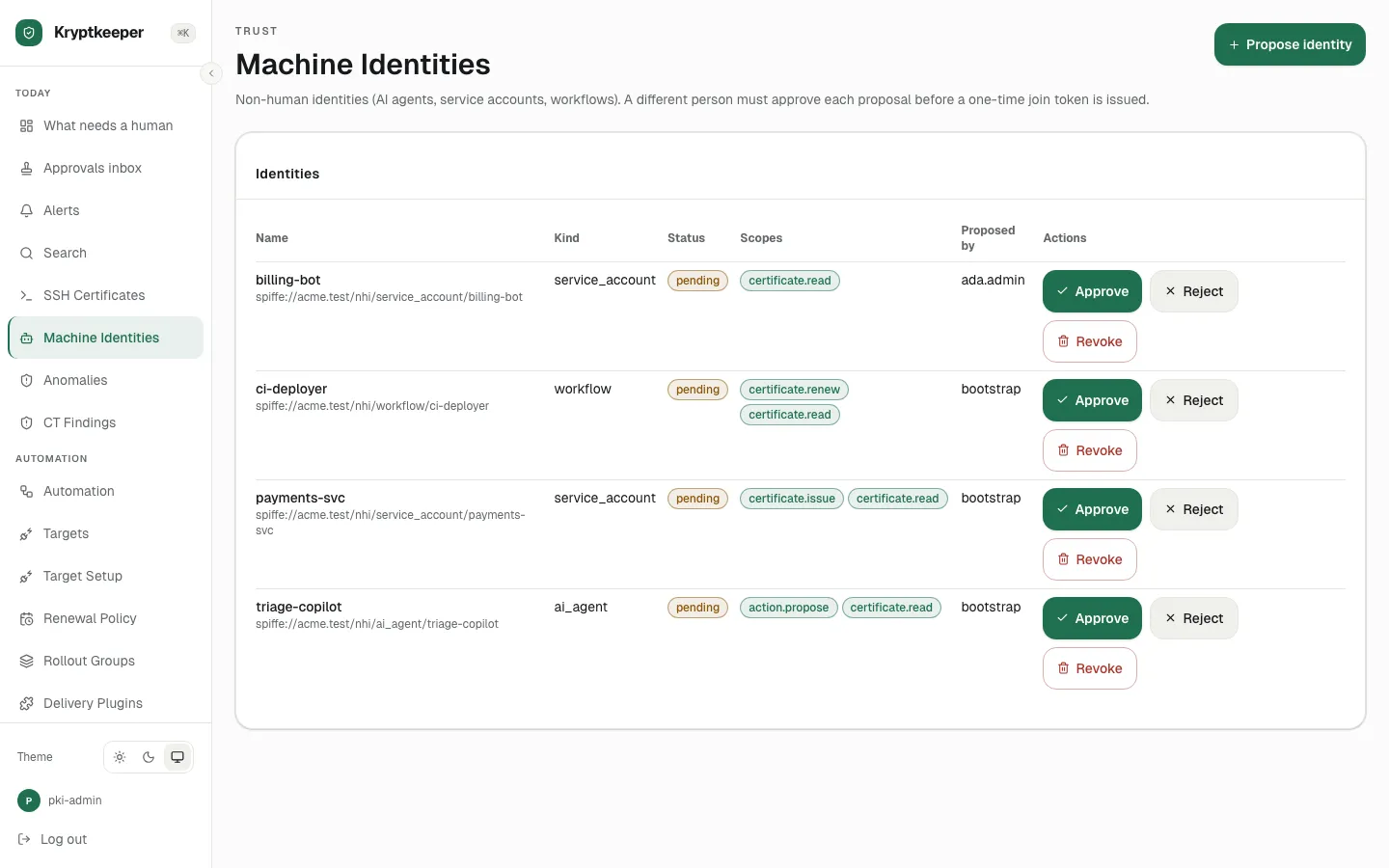Reject the triage-copilot identity
The height and width of the screenshot is (868, 1389).
click(x=1194, y=618)
